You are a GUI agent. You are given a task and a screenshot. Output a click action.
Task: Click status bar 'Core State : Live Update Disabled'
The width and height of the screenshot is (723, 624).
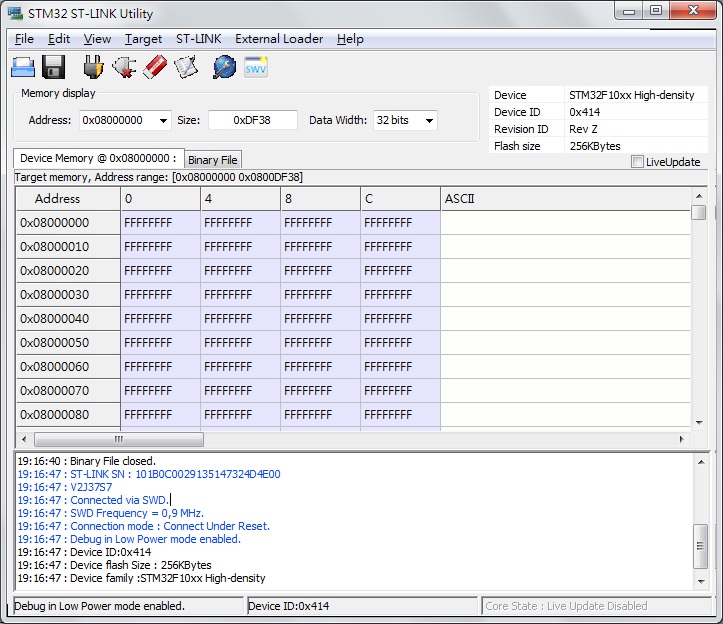[596, 606]
